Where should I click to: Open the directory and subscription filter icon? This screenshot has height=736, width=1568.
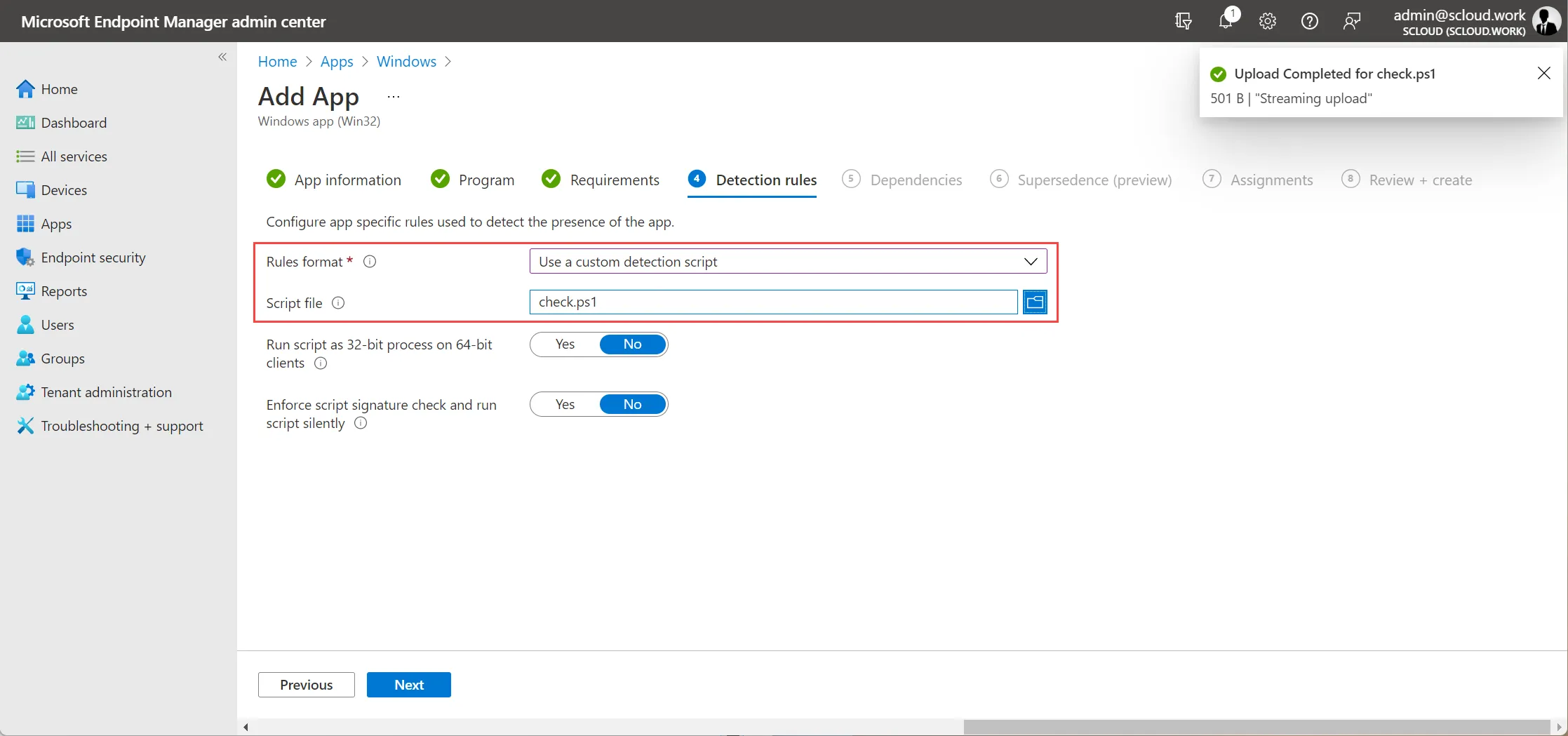(x=1184, y=21)
